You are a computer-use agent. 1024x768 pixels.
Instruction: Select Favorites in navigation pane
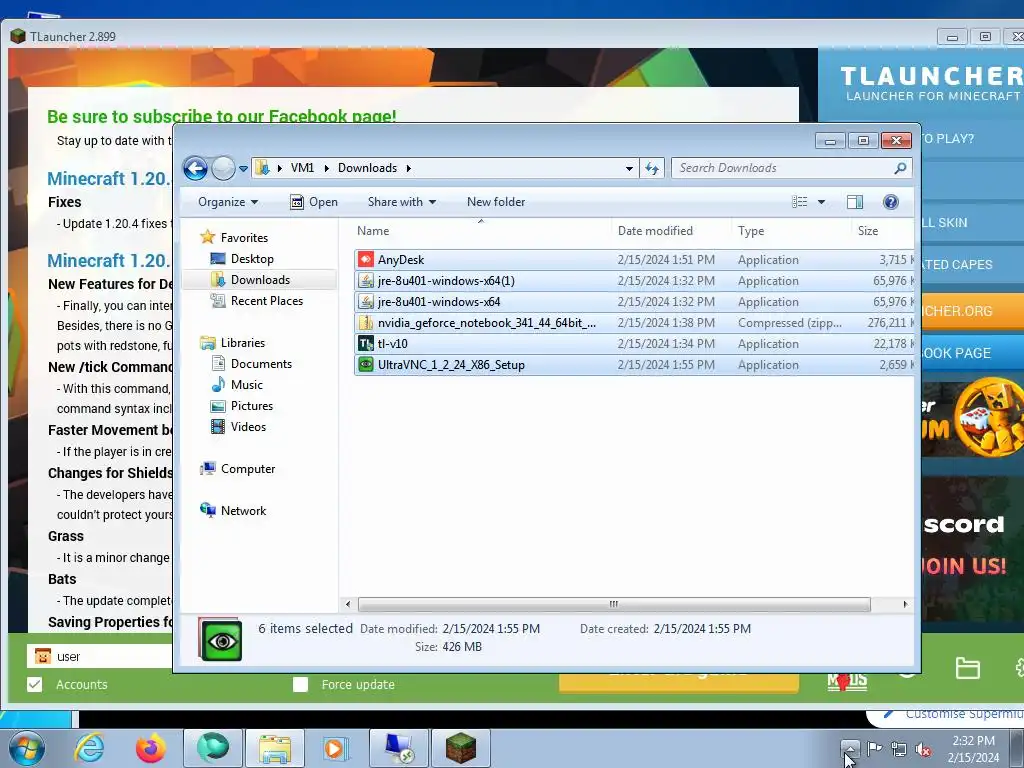pyautogui.click(x=234, y=238)
